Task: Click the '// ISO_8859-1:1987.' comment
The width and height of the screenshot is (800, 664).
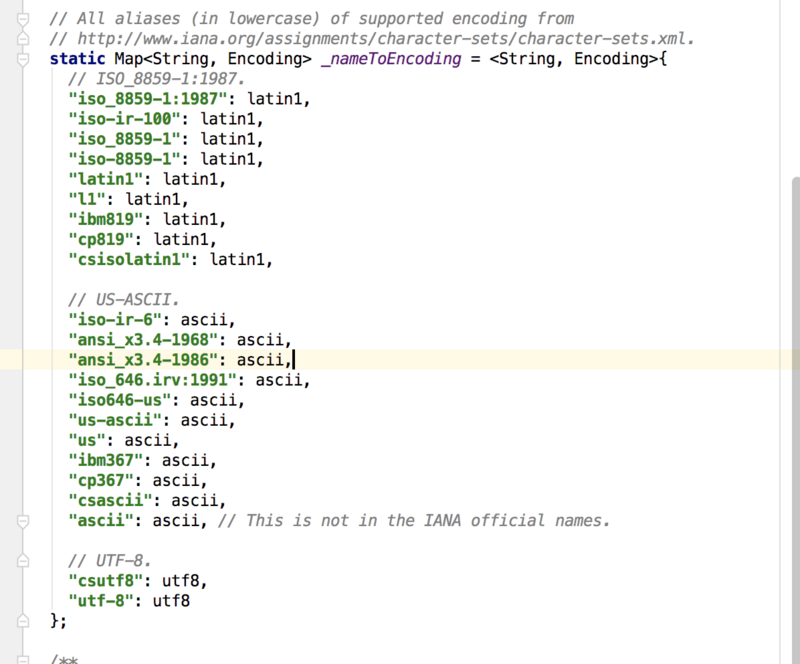Action: click(x=157, y=79)
